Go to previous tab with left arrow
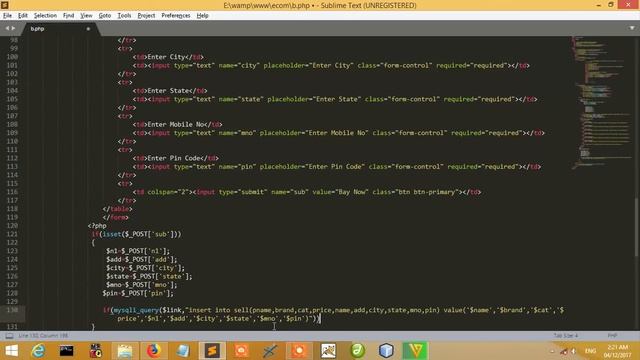The image size is (640, 360). [7, 28]
